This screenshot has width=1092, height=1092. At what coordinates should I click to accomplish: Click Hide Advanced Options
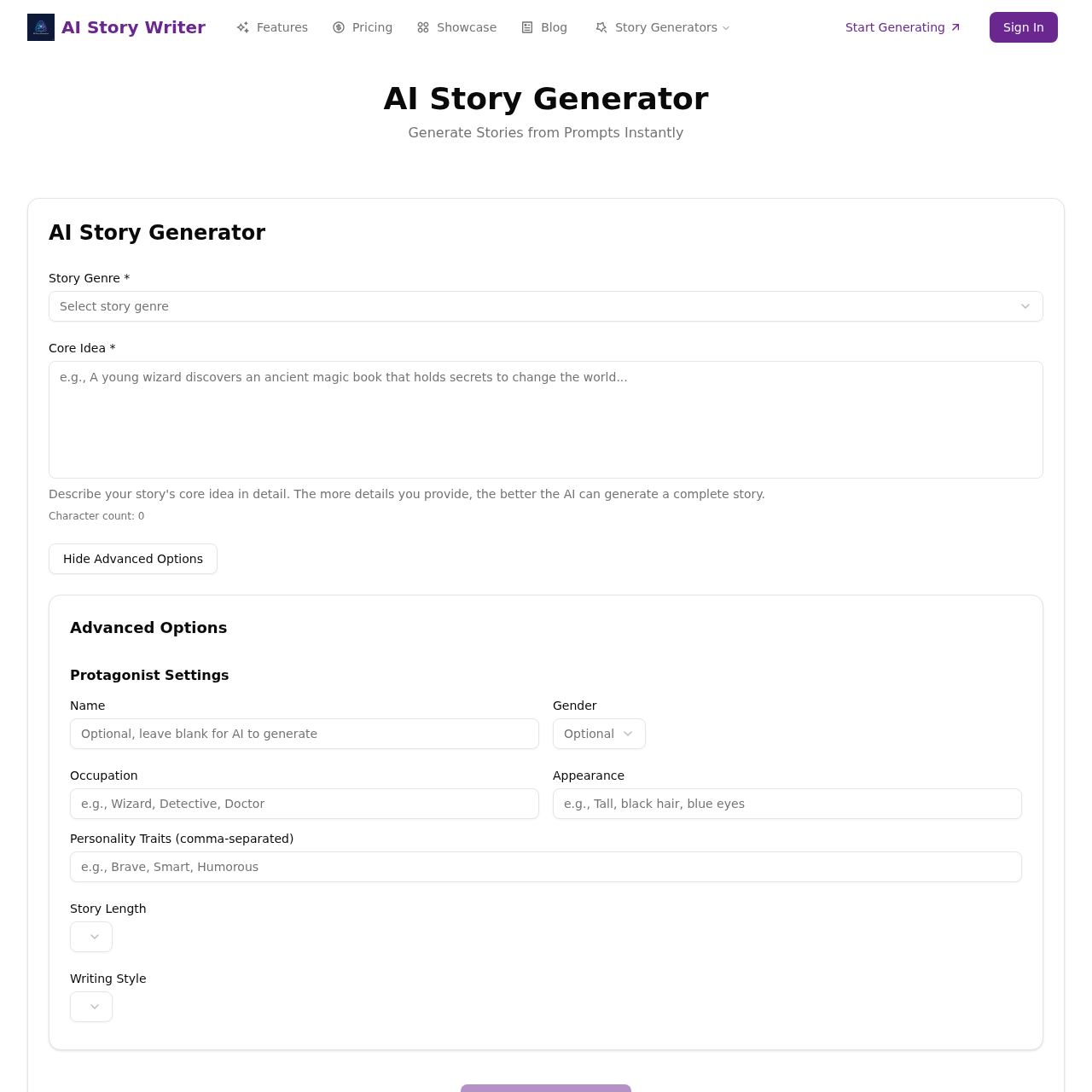[133, 559]
